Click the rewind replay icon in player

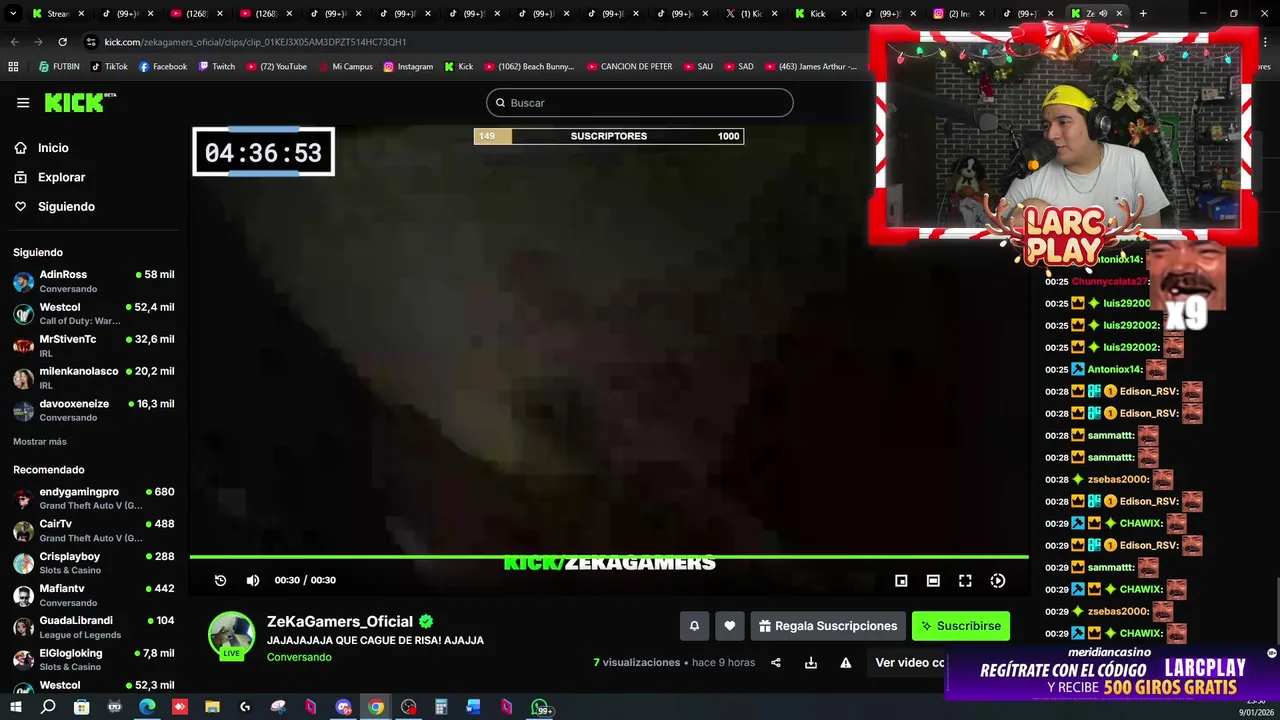(x=221, y=580)
